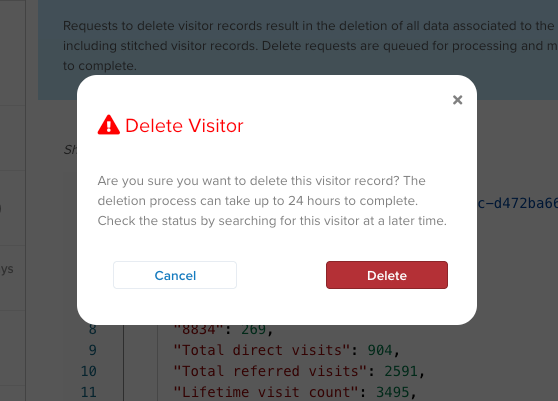The height and width of the screenshot is (401, 558).
Task: Click the 904 value in JSON
Action: click(x=380, y=350)
